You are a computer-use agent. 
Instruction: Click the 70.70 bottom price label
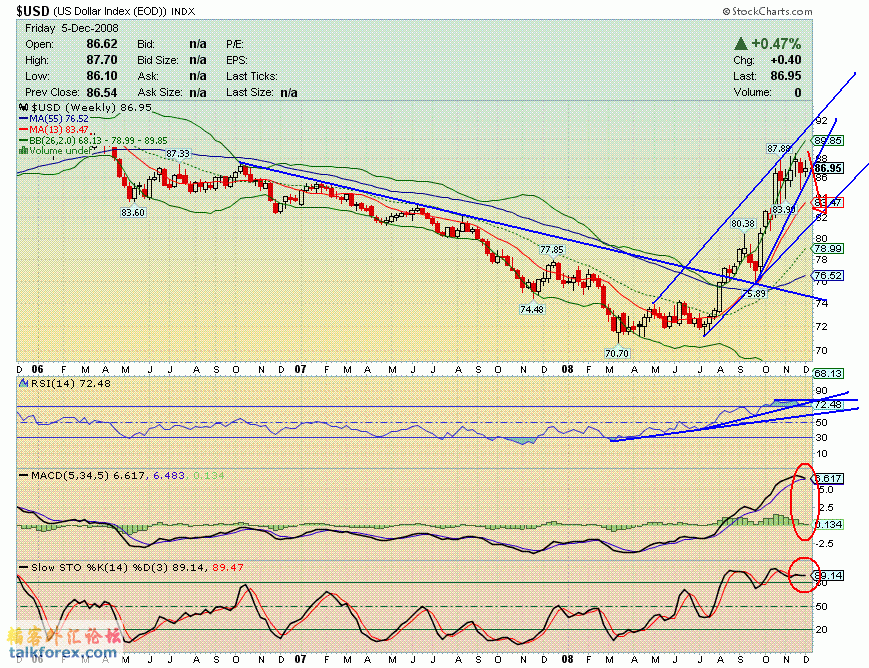tap(617, 353)
